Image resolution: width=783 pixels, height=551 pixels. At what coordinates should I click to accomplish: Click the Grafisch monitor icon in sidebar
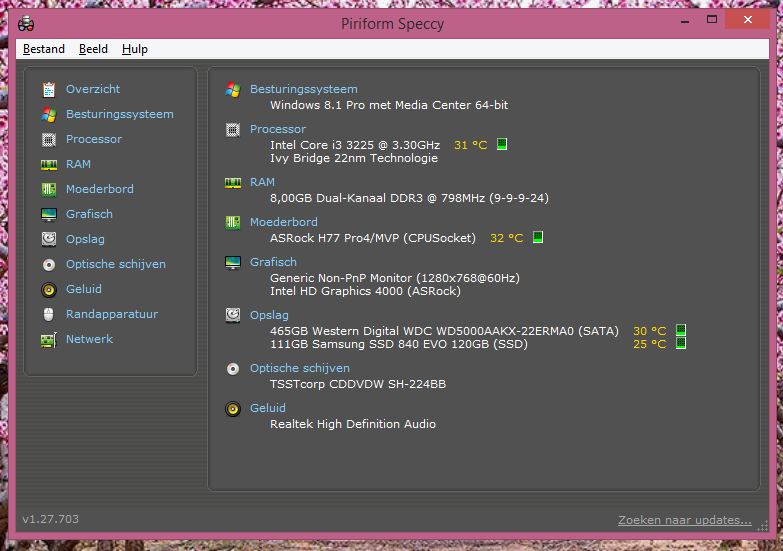(x=48, y=214)
